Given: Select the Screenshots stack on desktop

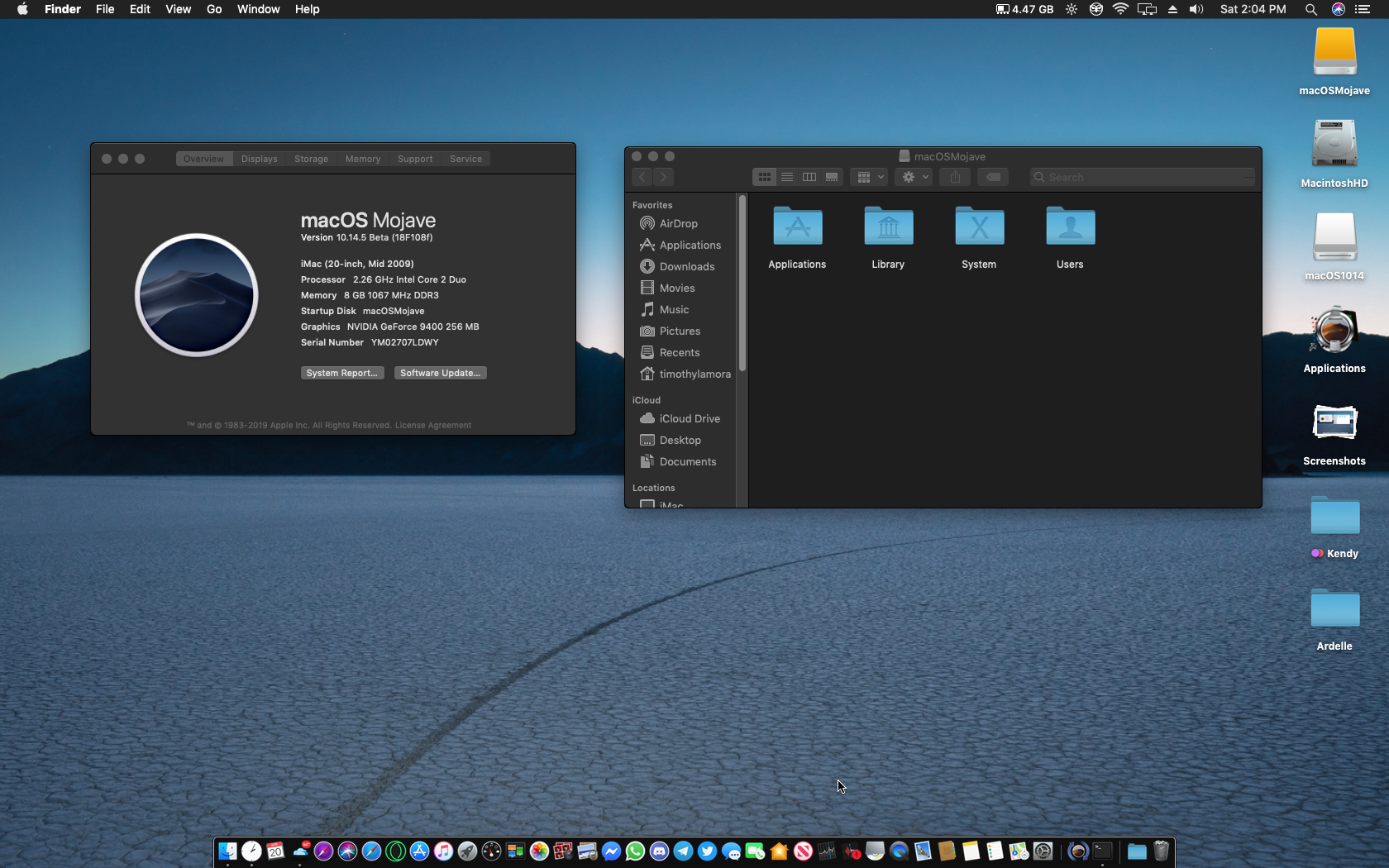Looking at the screenshot, I should (1334, 435).
